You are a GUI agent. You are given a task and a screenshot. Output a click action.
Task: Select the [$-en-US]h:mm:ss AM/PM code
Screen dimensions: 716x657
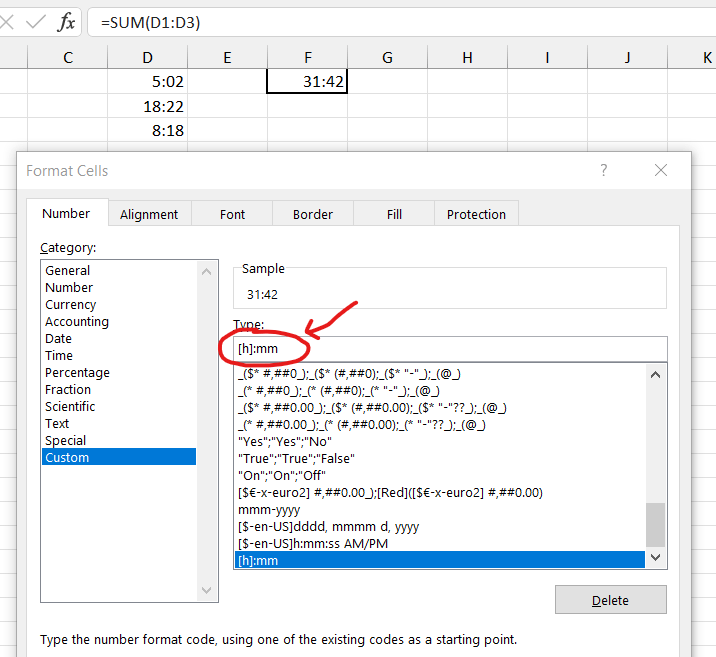click(440, 543)
